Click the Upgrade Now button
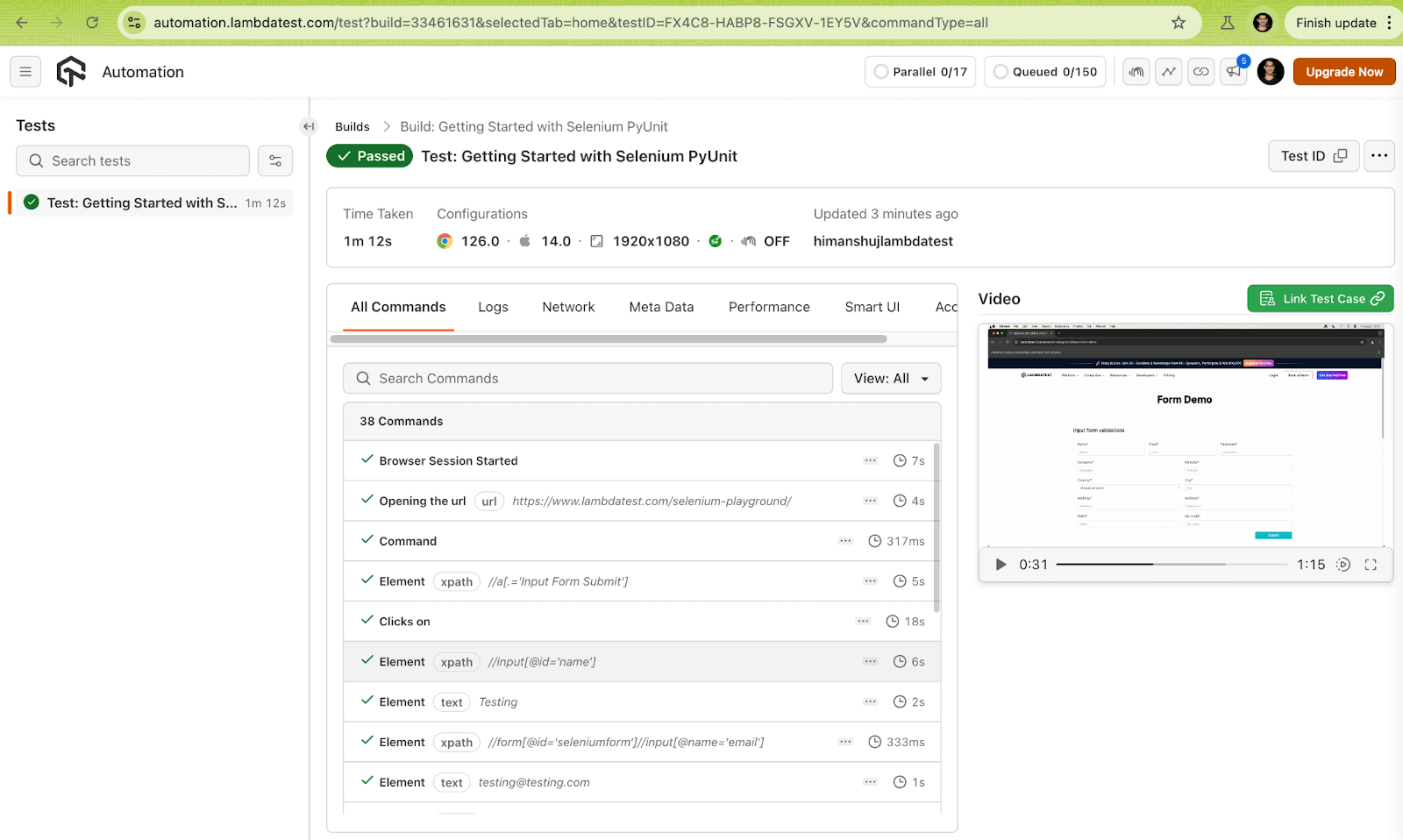1403x840 pixels. coord(1343,71)
